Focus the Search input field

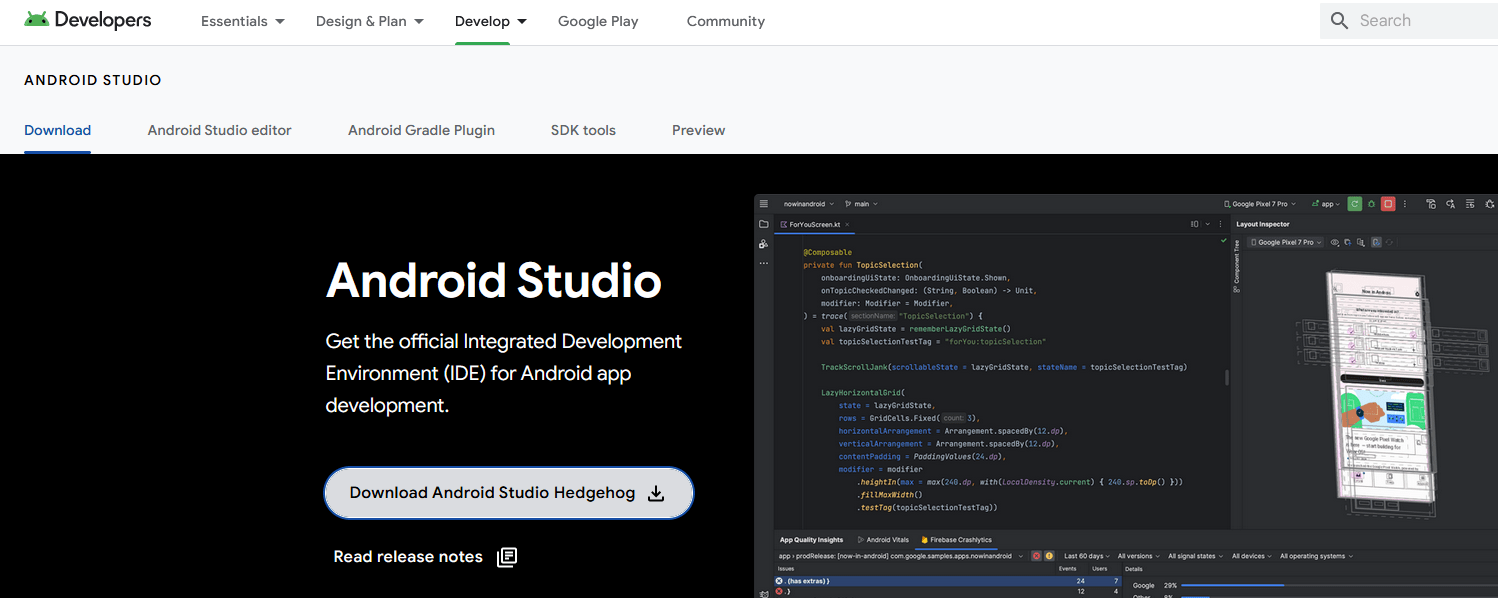tap(1409, 21)
